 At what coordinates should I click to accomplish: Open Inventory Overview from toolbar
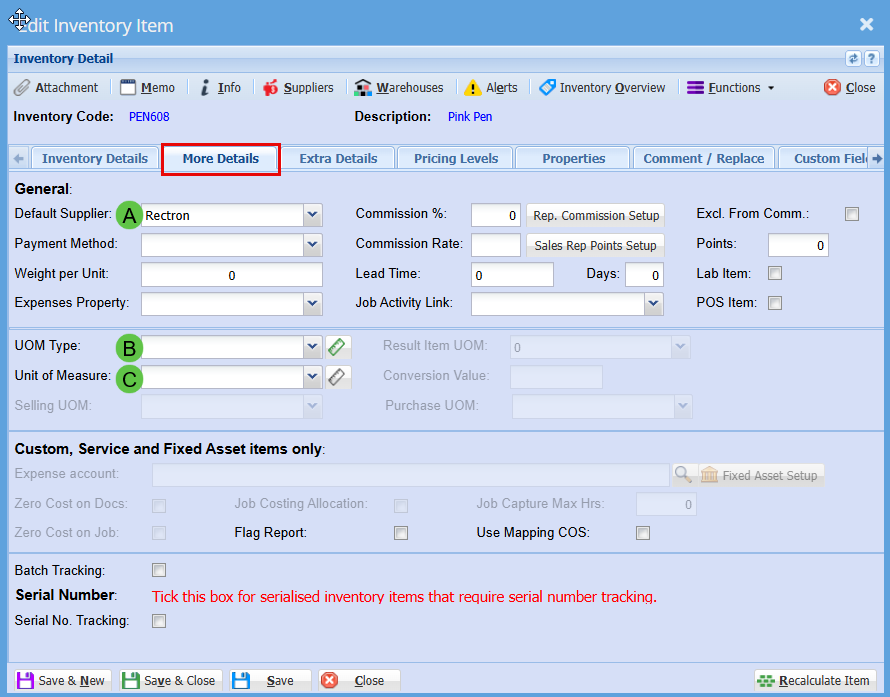pos(547,88)
